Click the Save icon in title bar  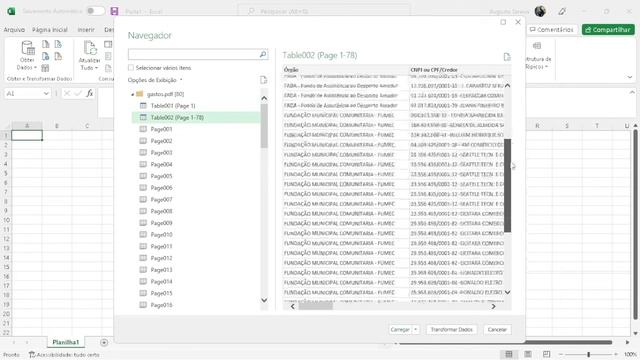point(114,11)
